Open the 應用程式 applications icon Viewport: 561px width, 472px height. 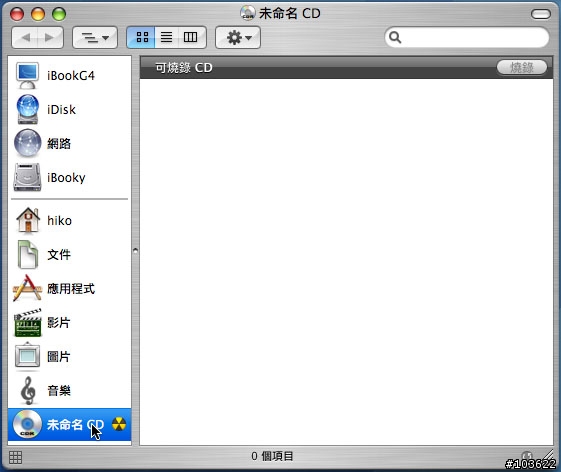coord(27,288)
